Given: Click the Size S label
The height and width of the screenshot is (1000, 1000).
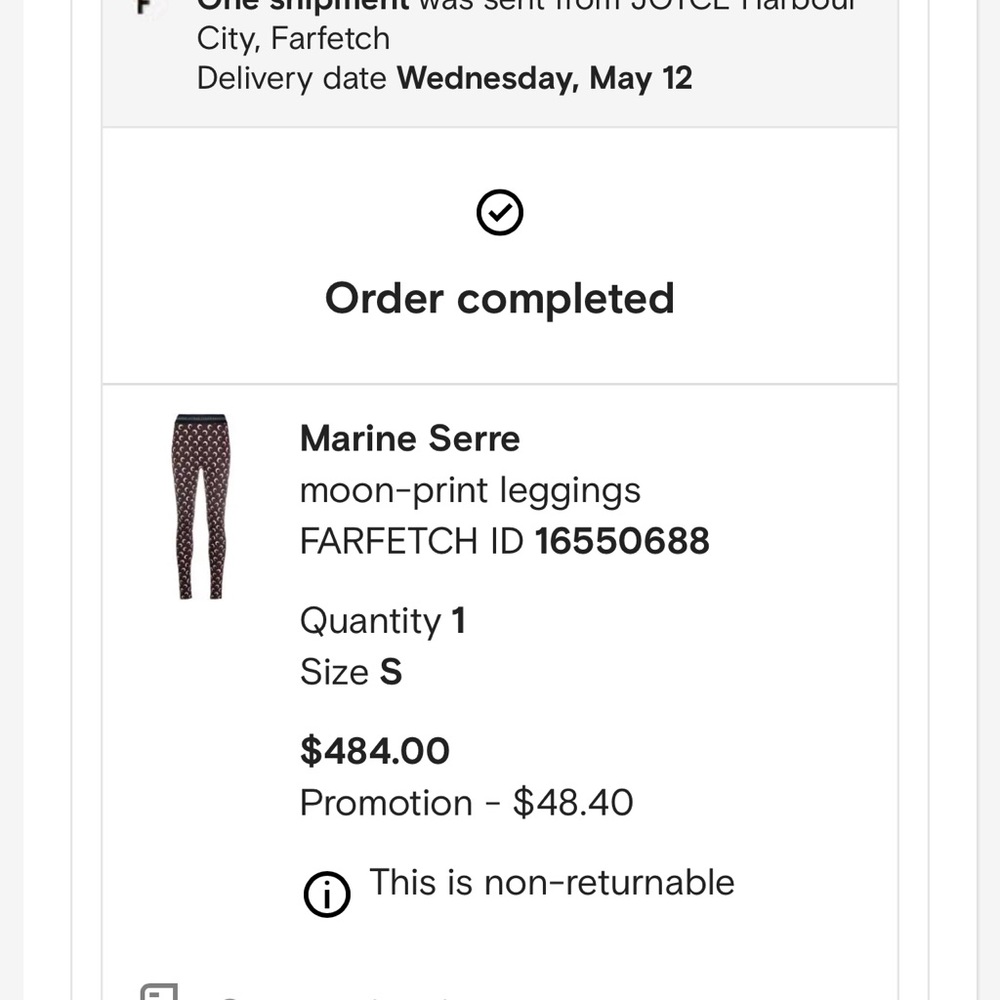Looking at the screenshot, I should click(x=350, y=672).
